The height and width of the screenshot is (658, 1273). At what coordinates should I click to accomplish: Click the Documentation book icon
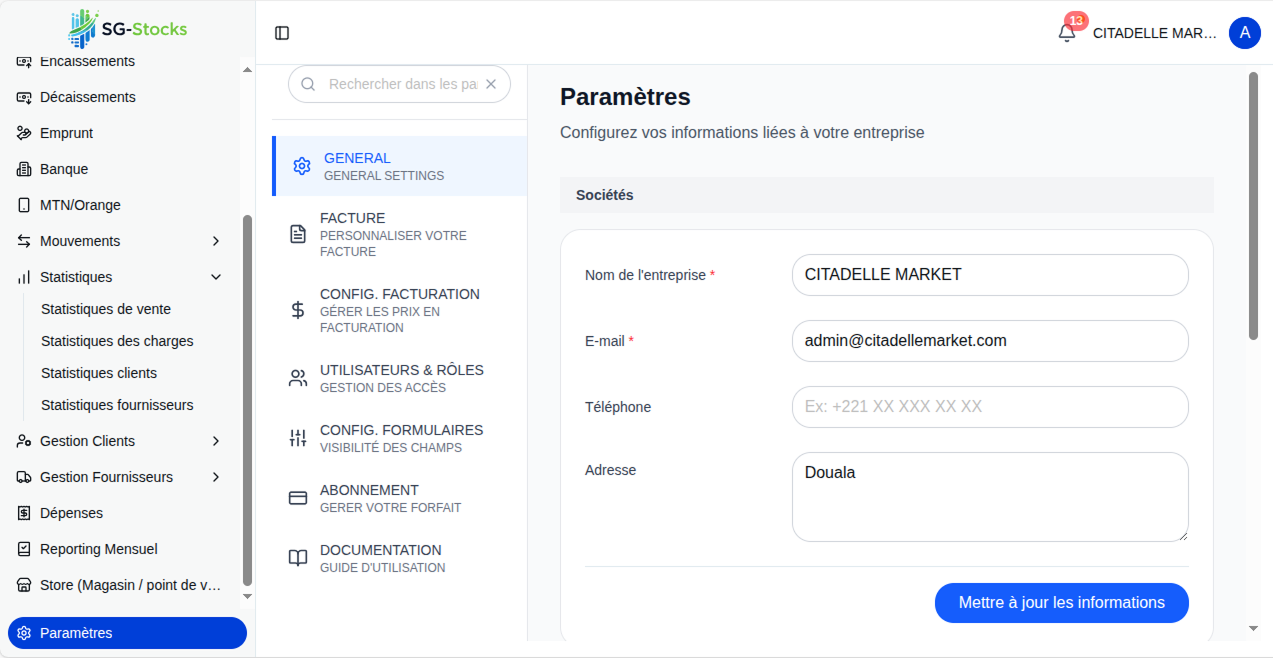(x=298, y=558)
